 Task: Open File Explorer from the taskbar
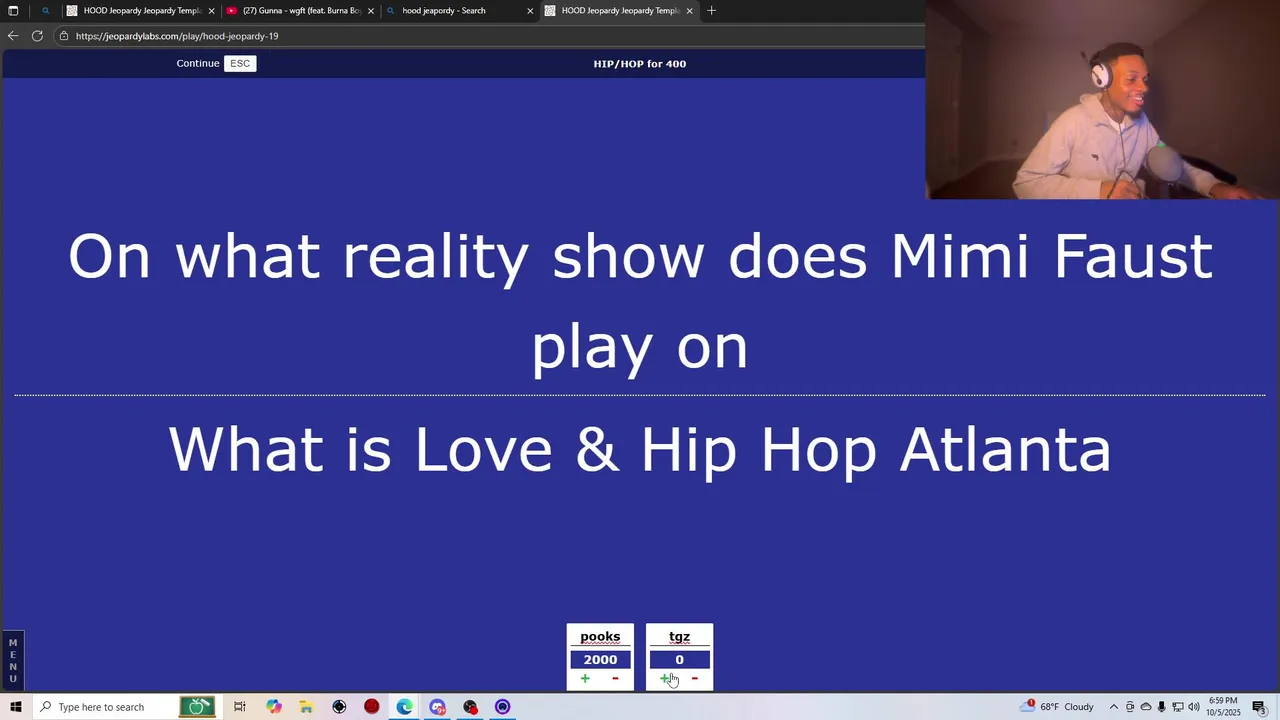(306, 707)
